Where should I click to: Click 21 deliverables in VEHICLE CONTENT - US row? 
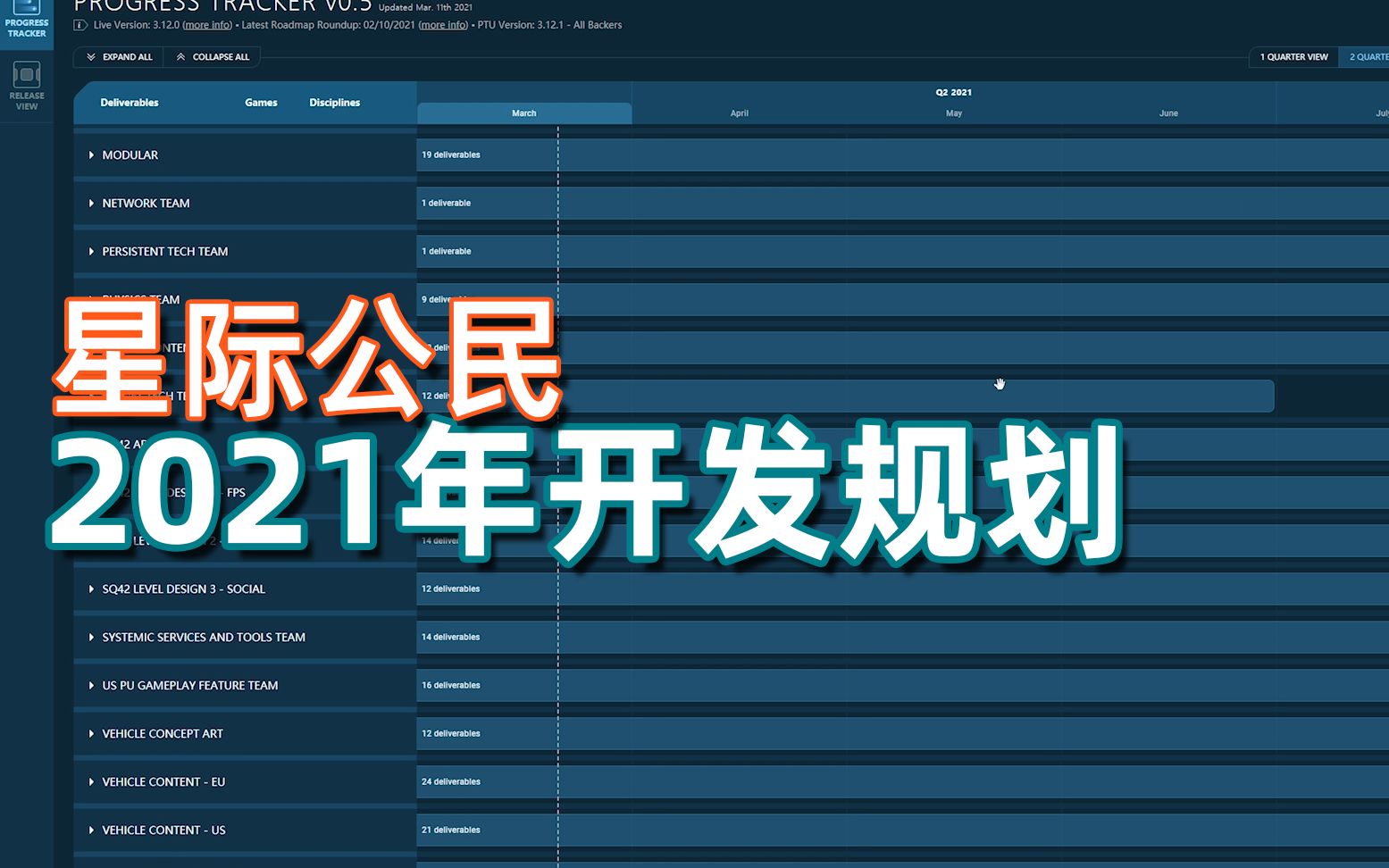click(451, 830)
